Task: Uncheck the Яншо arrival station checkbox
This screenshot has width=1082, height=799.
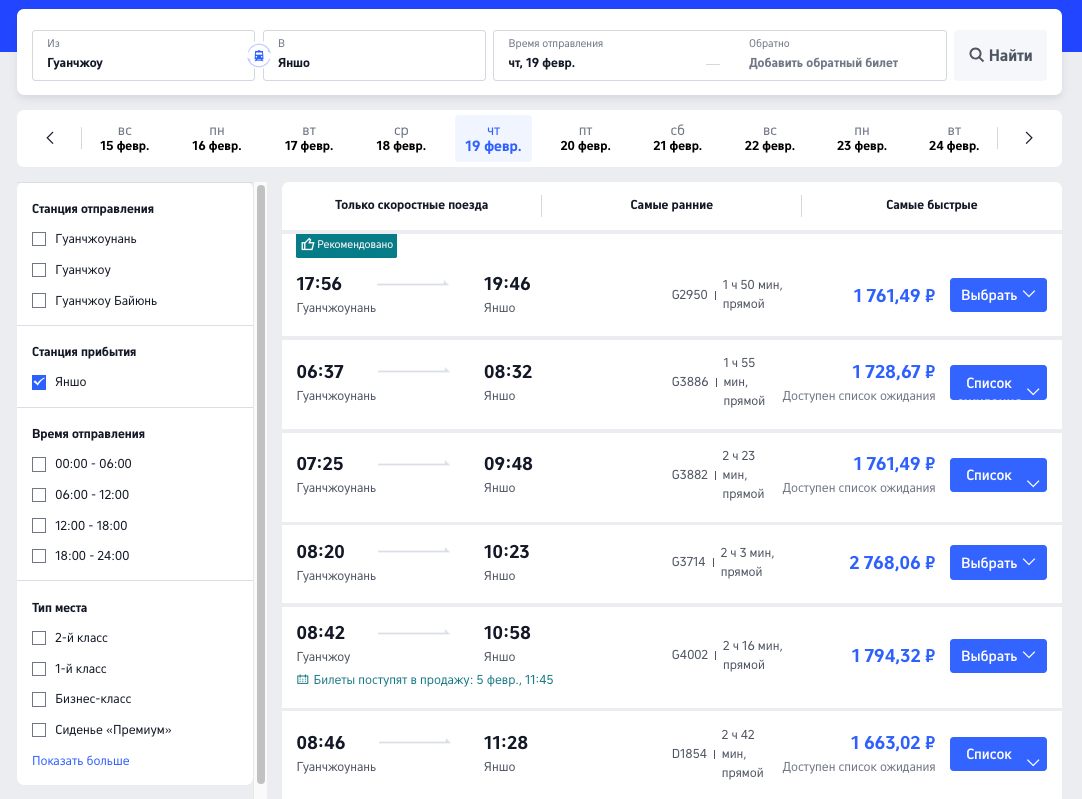Action: (x=40, y=382)
